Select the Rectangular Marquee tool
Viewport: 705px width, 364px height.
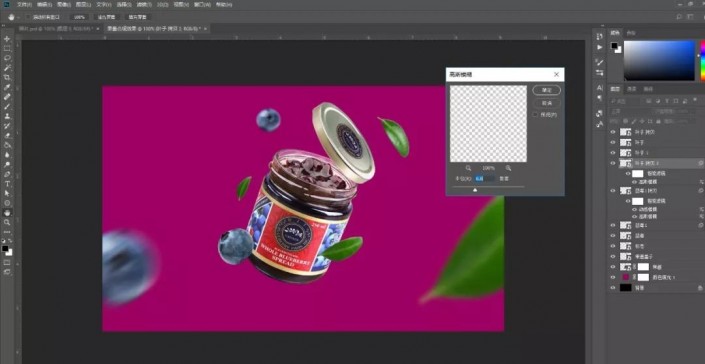click(x=7, y=49)
